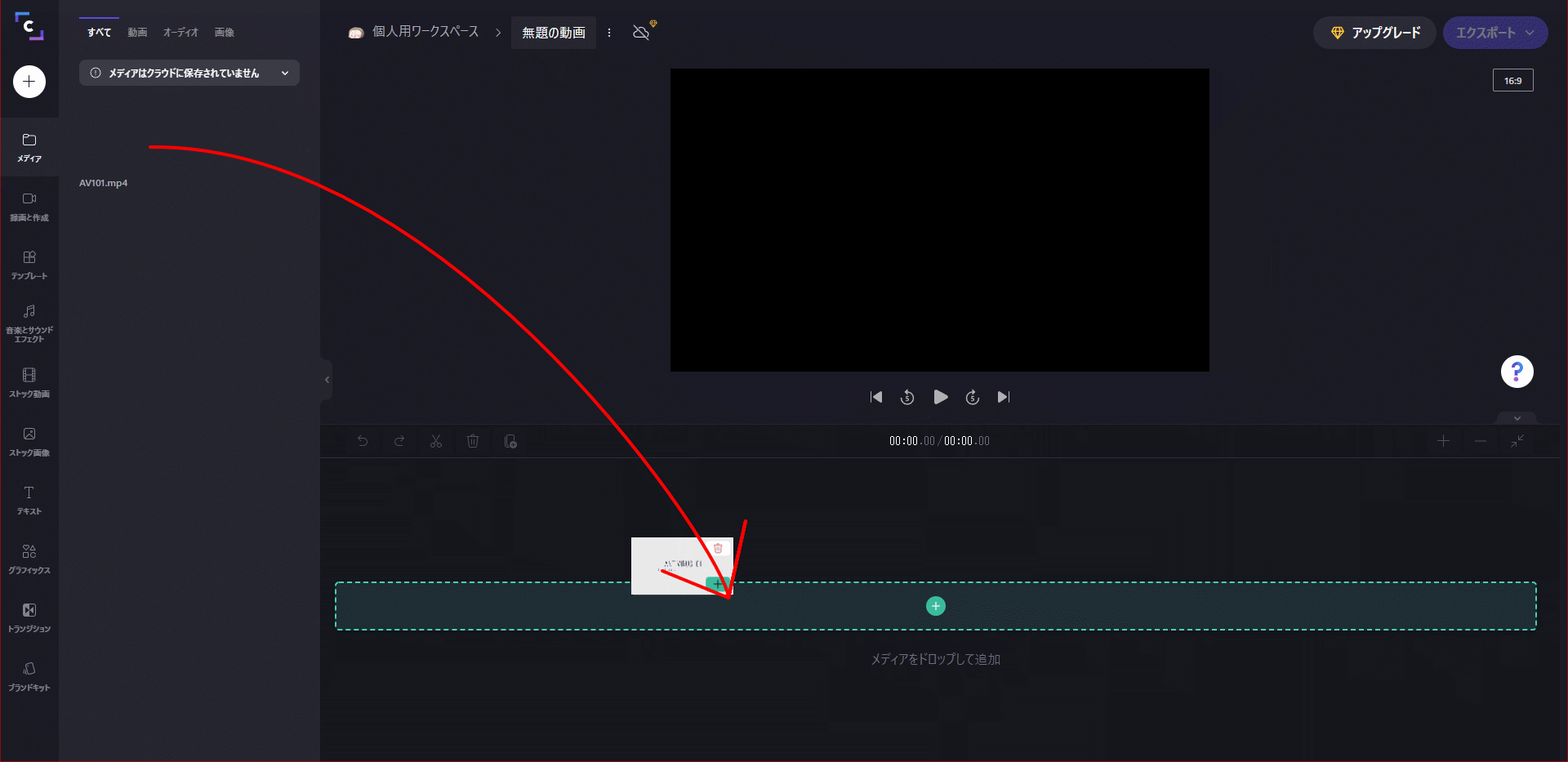This screenshot has height=762, width=1568.
Task: Open the Graphics (グラフィックス) panel
Action: [x=29, y=559]
